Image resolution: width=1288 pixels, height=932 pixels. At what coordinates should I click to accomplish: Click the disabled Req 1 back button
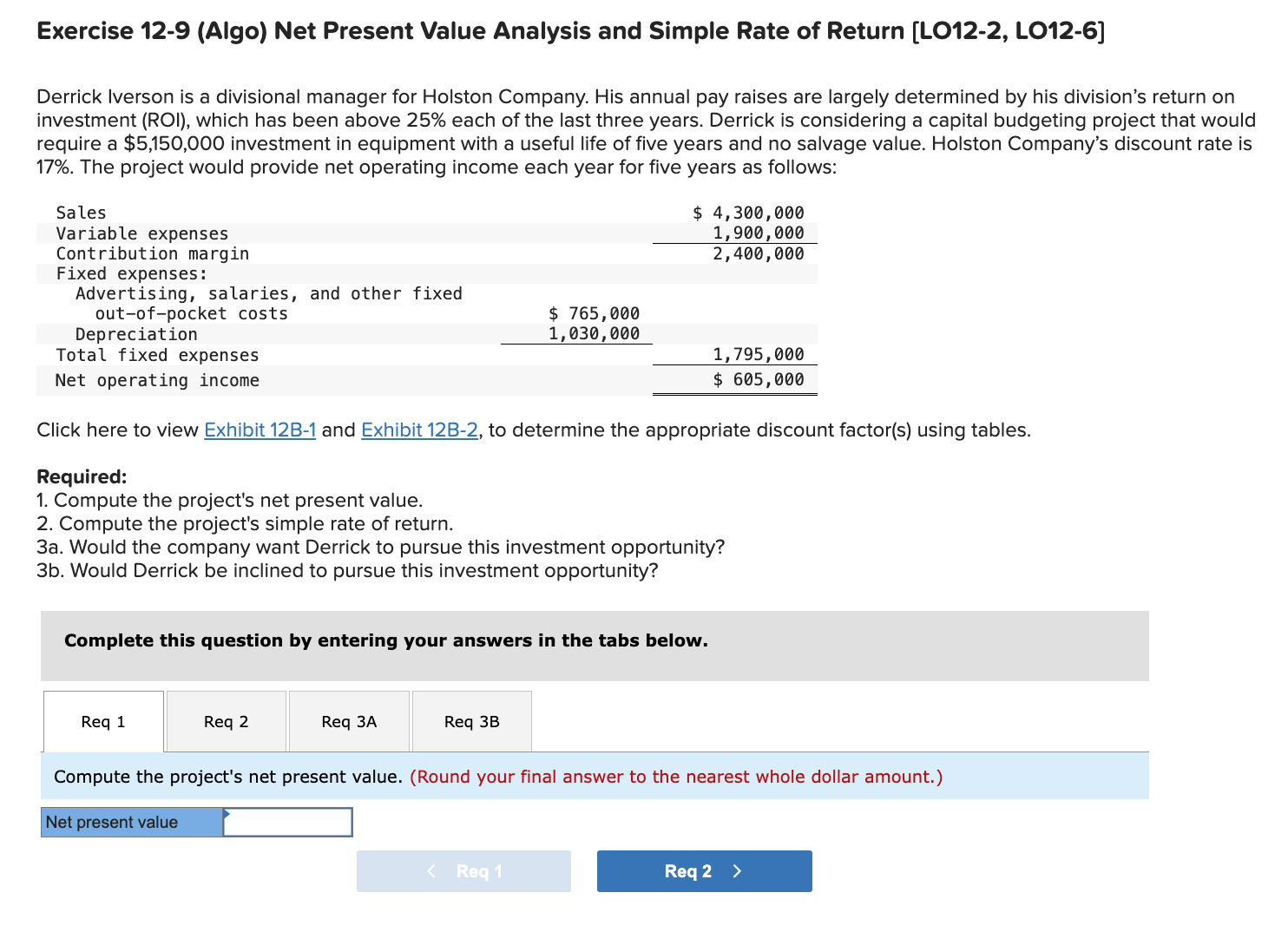point(463,871)
